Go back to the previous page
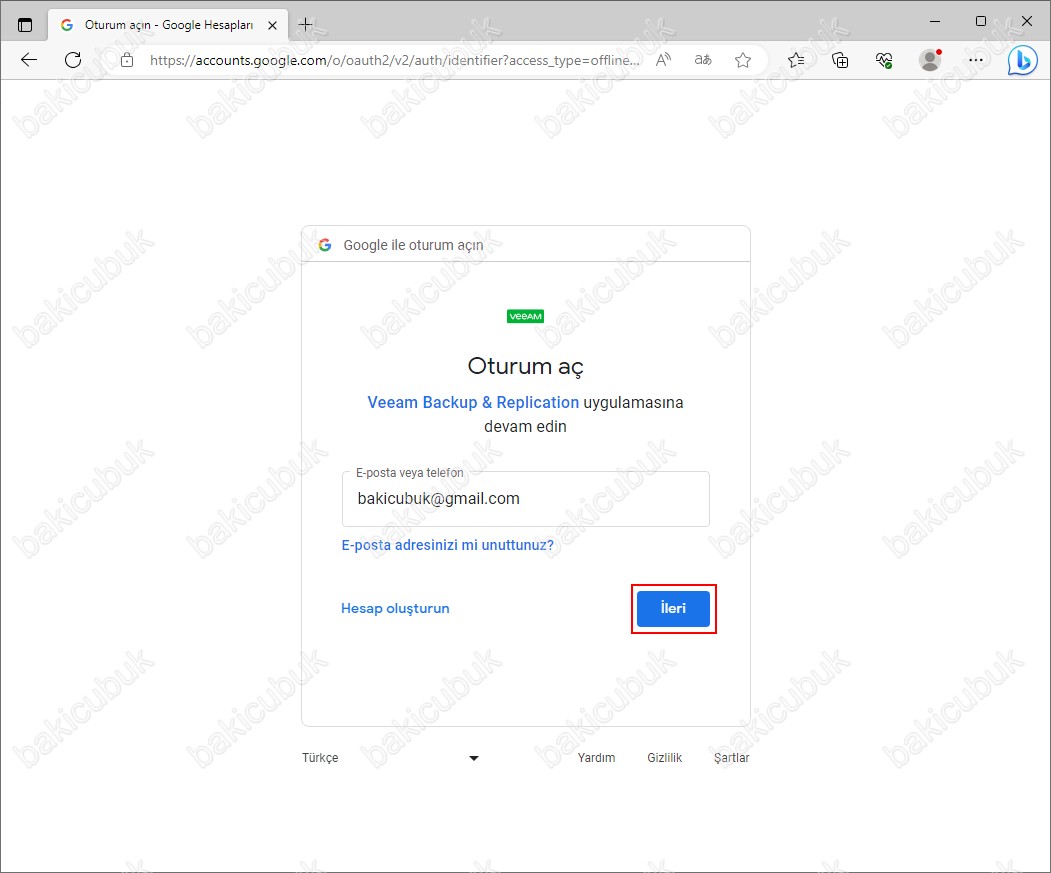The height and width of the screenshot is (873, 1051). tap(29, 60)
